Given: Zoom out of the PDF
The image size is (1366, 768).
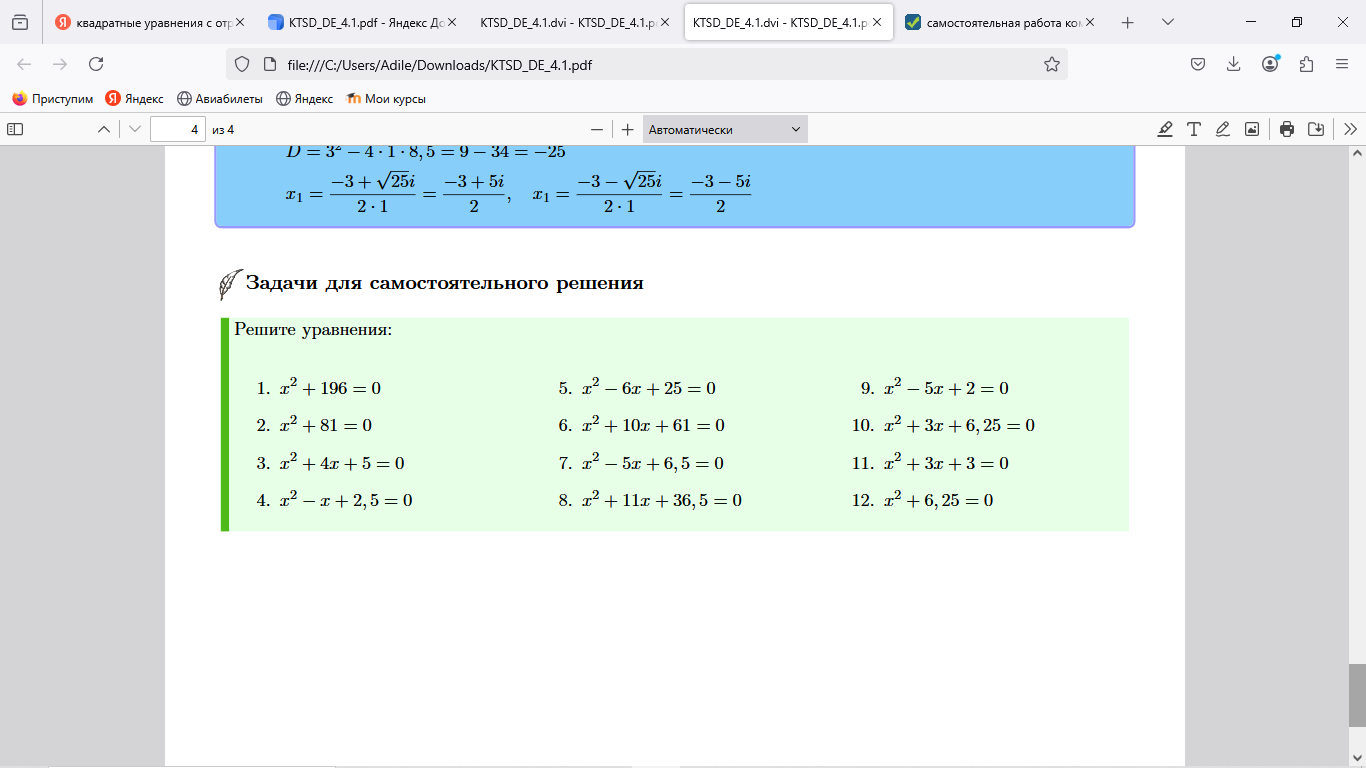Looking at the screenshot, I should tap(597, 129).
